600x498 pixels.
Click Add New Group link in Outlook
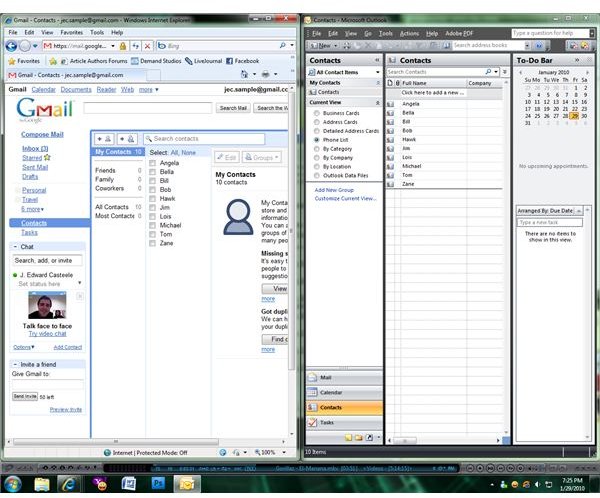coord(334,190)
